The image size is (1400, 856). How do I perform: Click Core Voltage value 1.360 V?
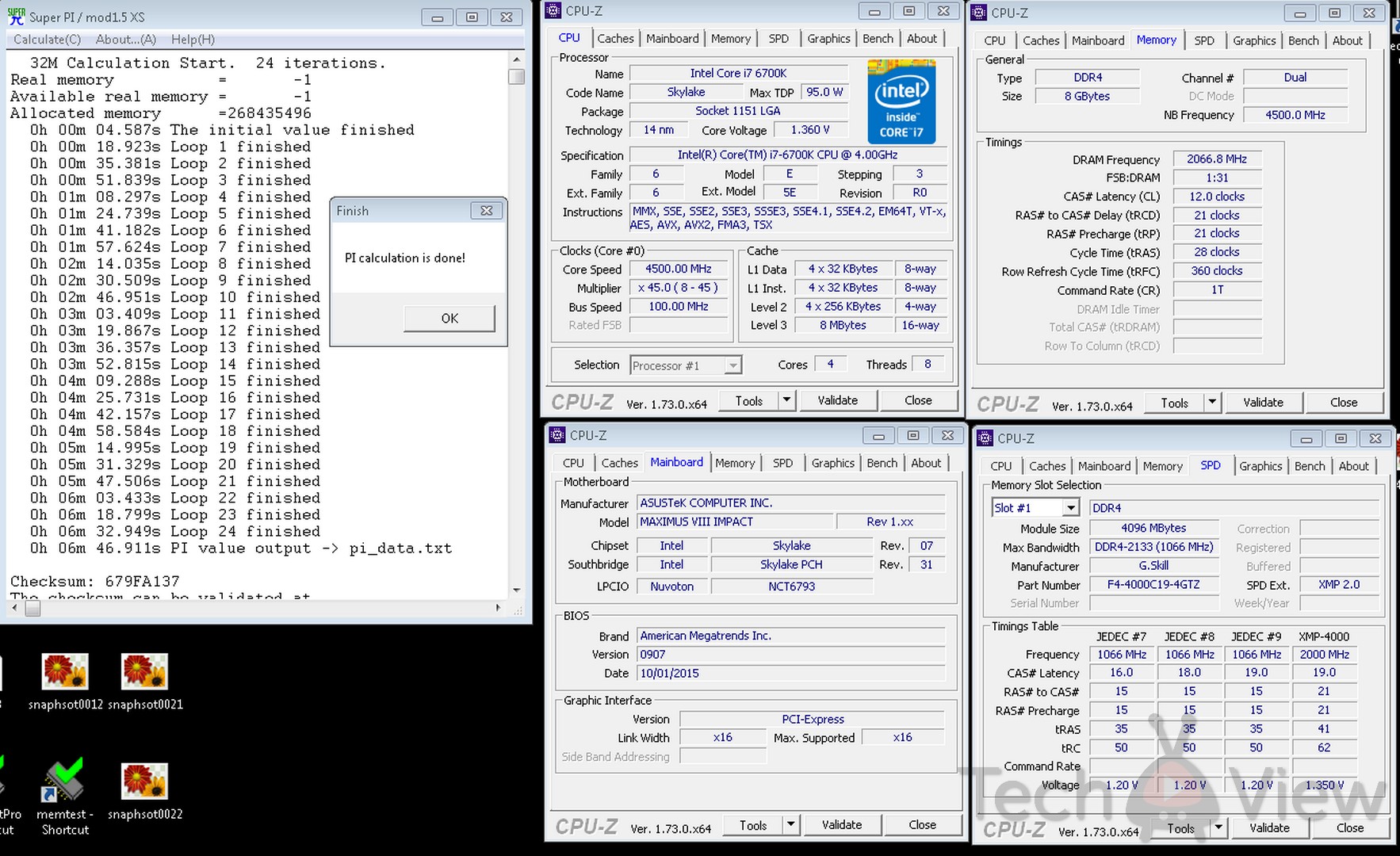tap(810, 130)
